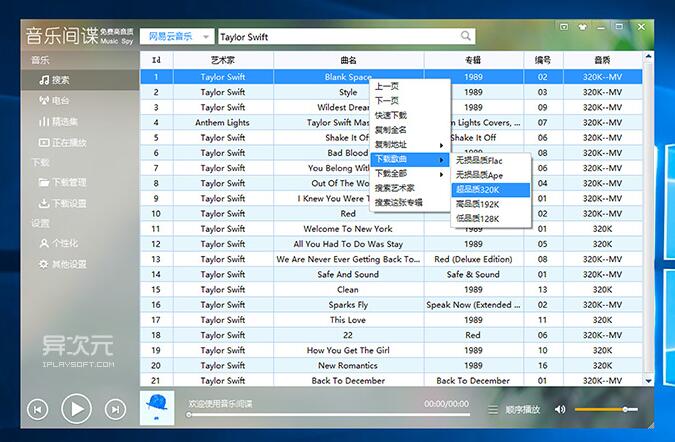Click the album cover thumbnail
The image size is (675, 442).
(157, 408)
